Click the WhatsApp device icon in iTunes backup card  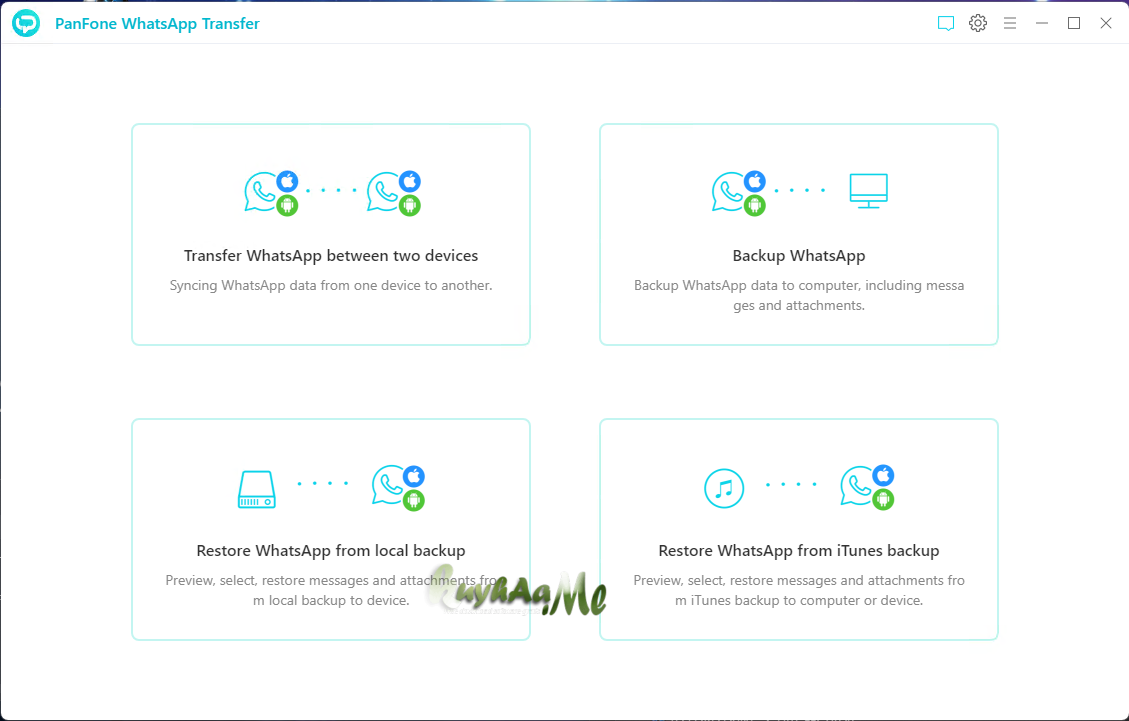coord(868,488)
